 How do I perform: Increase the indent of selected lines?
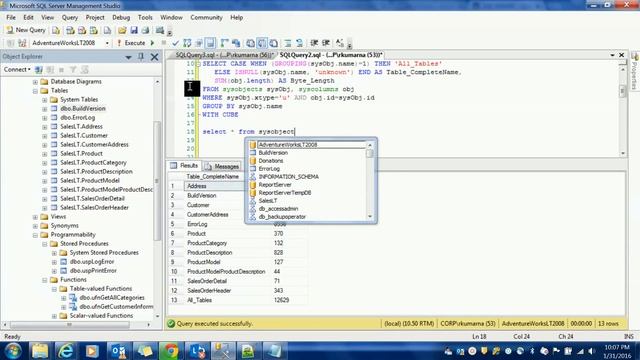(326, 43)
